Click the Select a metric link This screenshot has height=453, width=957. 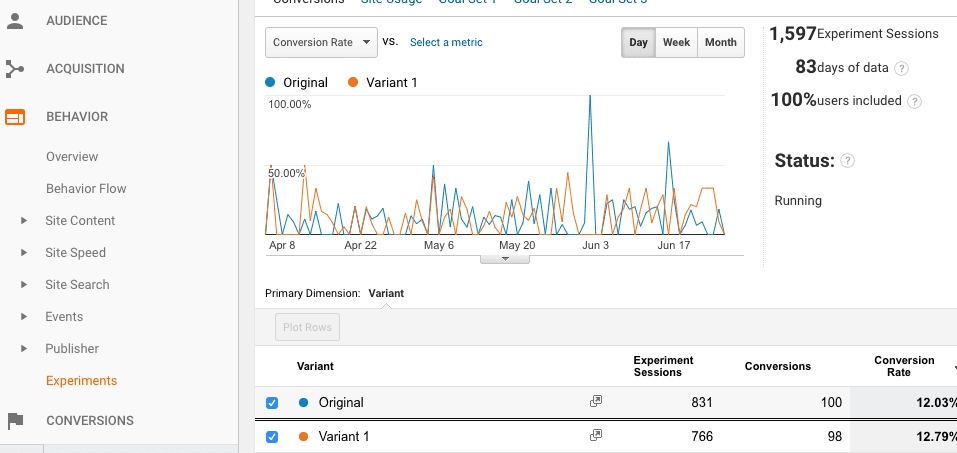pos(446,42)
